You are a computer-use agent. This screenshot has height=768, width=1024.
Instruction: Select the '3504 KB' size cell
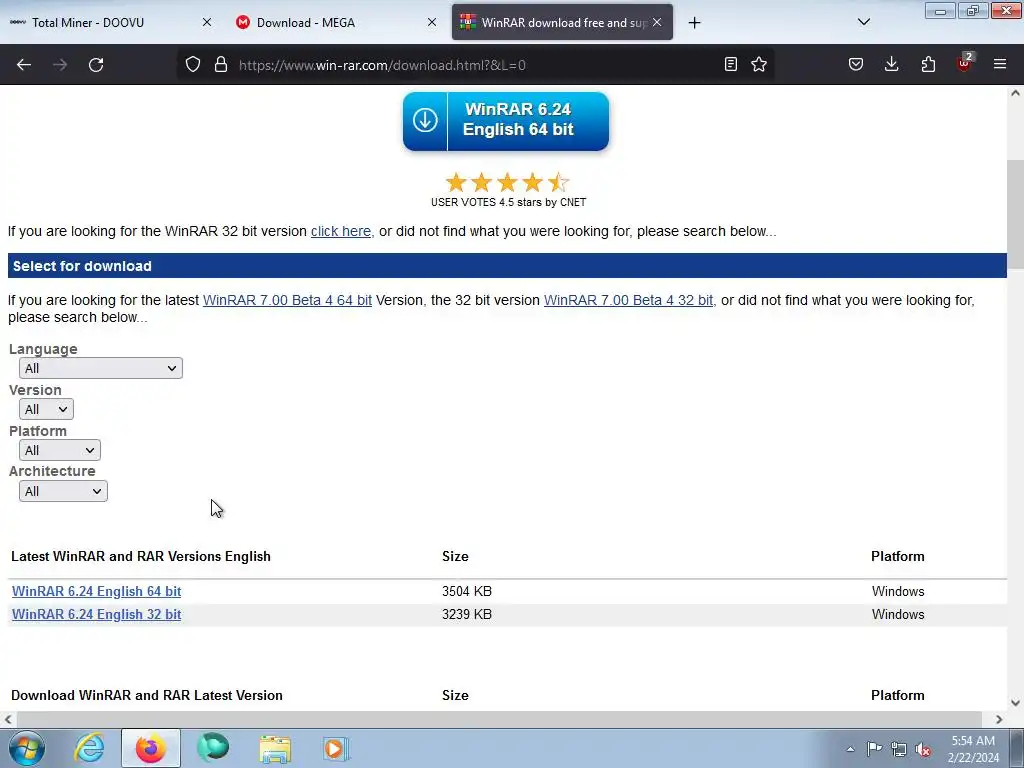tap(467, 591)
